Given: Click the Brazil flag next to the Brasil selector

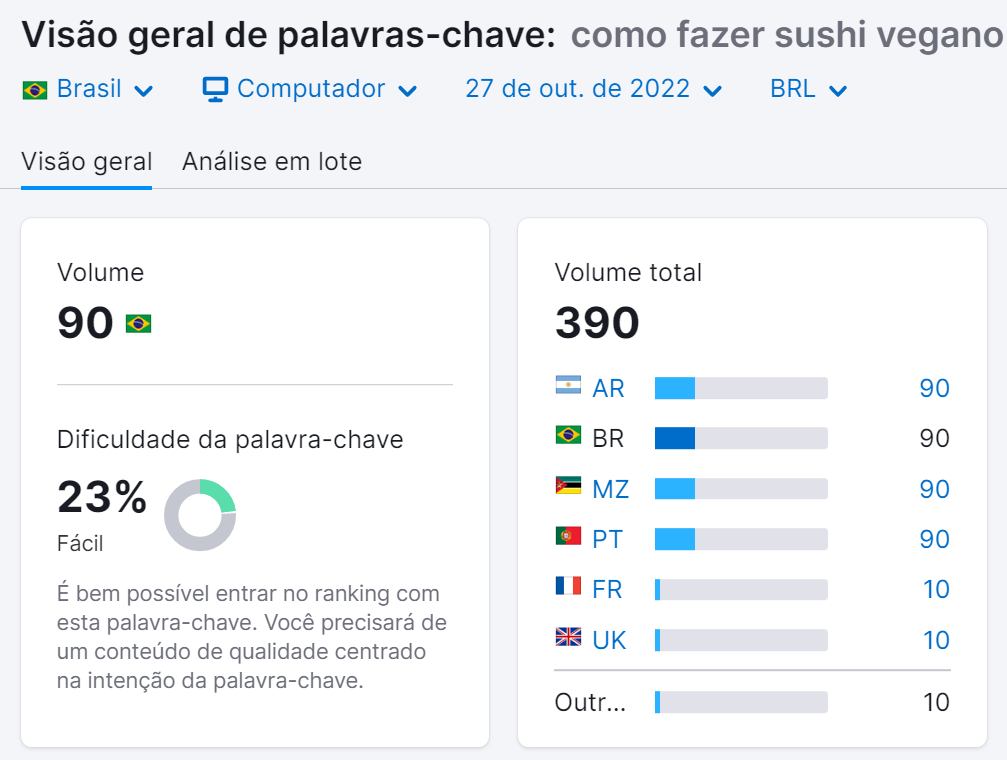Looking at the screenshot, I should [34, 89].
